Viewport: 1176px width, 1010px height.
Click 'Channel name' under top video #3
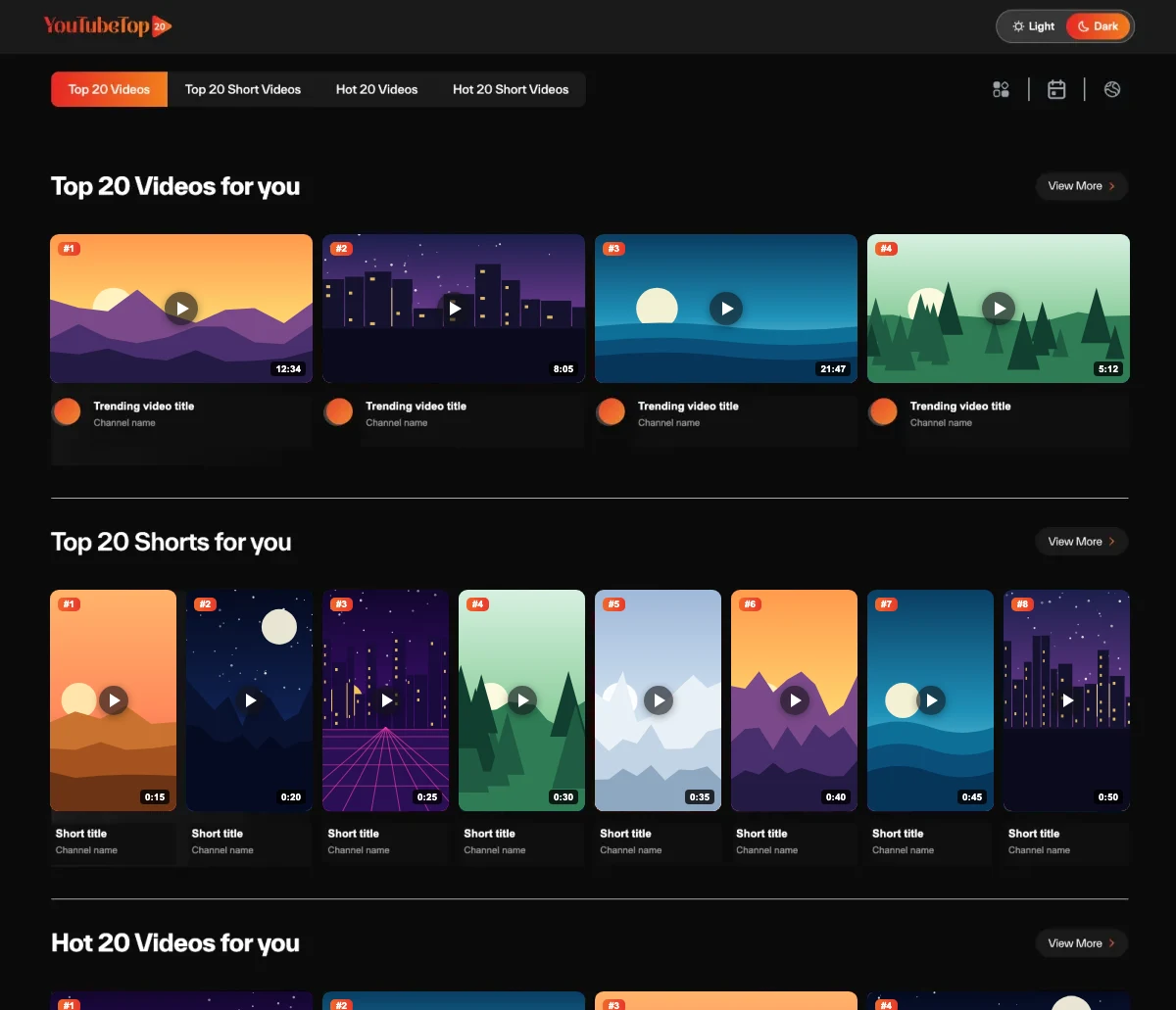pyautogui.click(x=669, y=423)
